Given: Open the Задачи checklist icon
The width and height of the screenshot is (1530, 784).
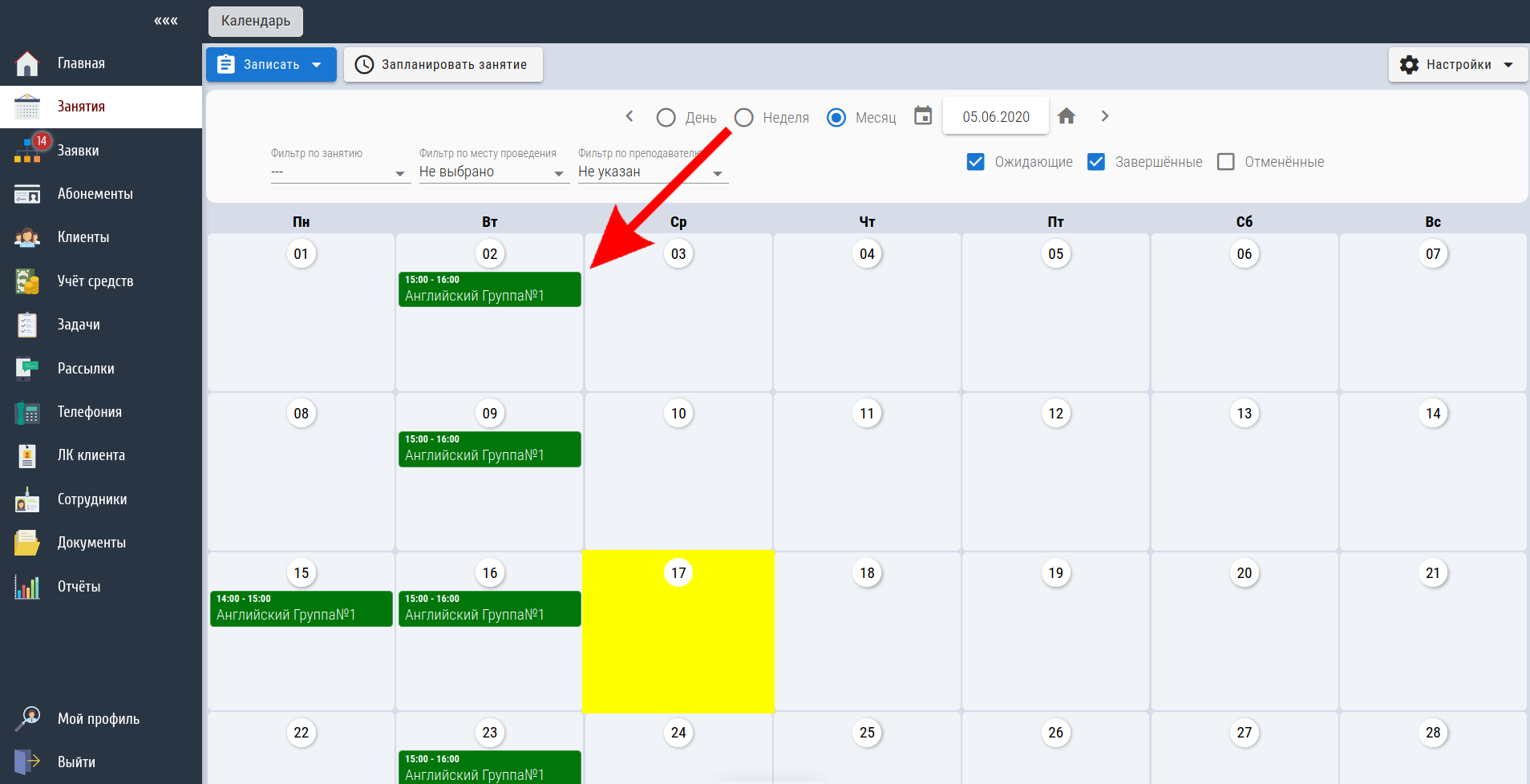Looking at the screenshot, I should coord(27,325).
